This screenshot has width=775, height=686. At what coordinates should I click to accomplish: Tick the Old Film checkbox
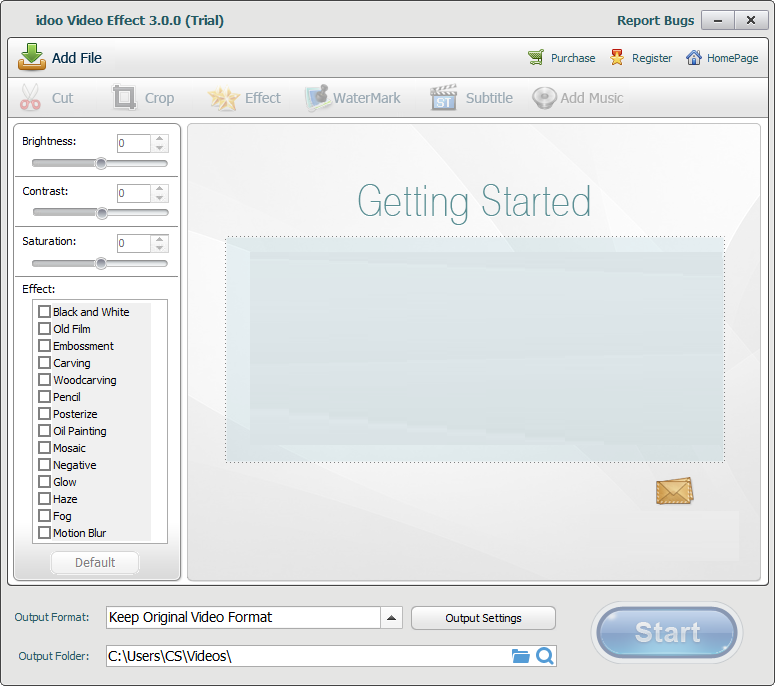tap(44, 329)
